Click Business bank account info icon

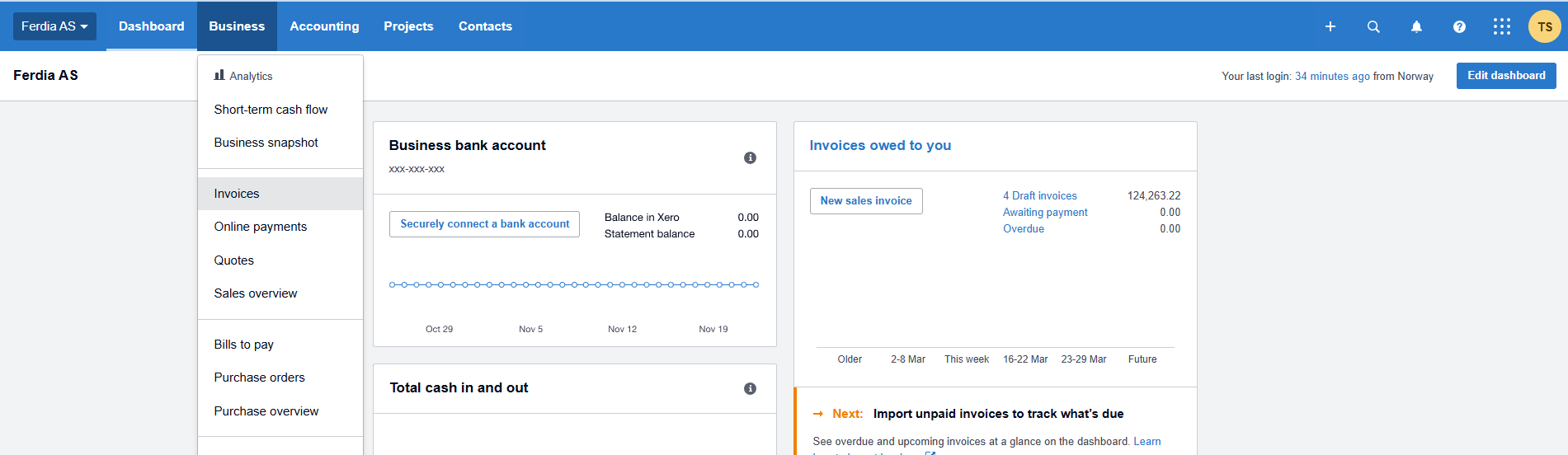[750, 157]
